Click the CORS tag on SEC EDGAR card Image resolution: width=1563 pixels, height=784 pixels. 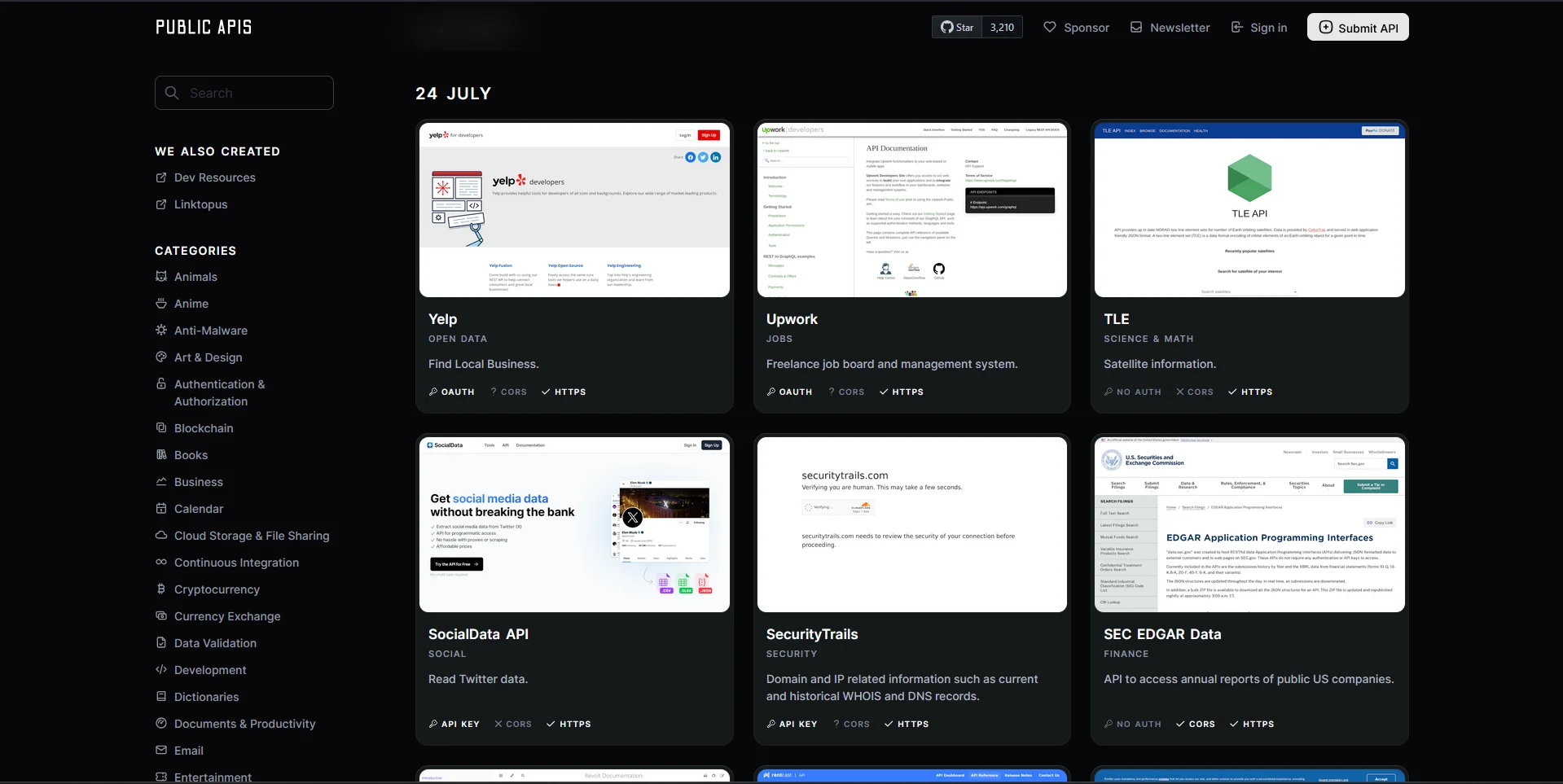tap(1195, 724)
